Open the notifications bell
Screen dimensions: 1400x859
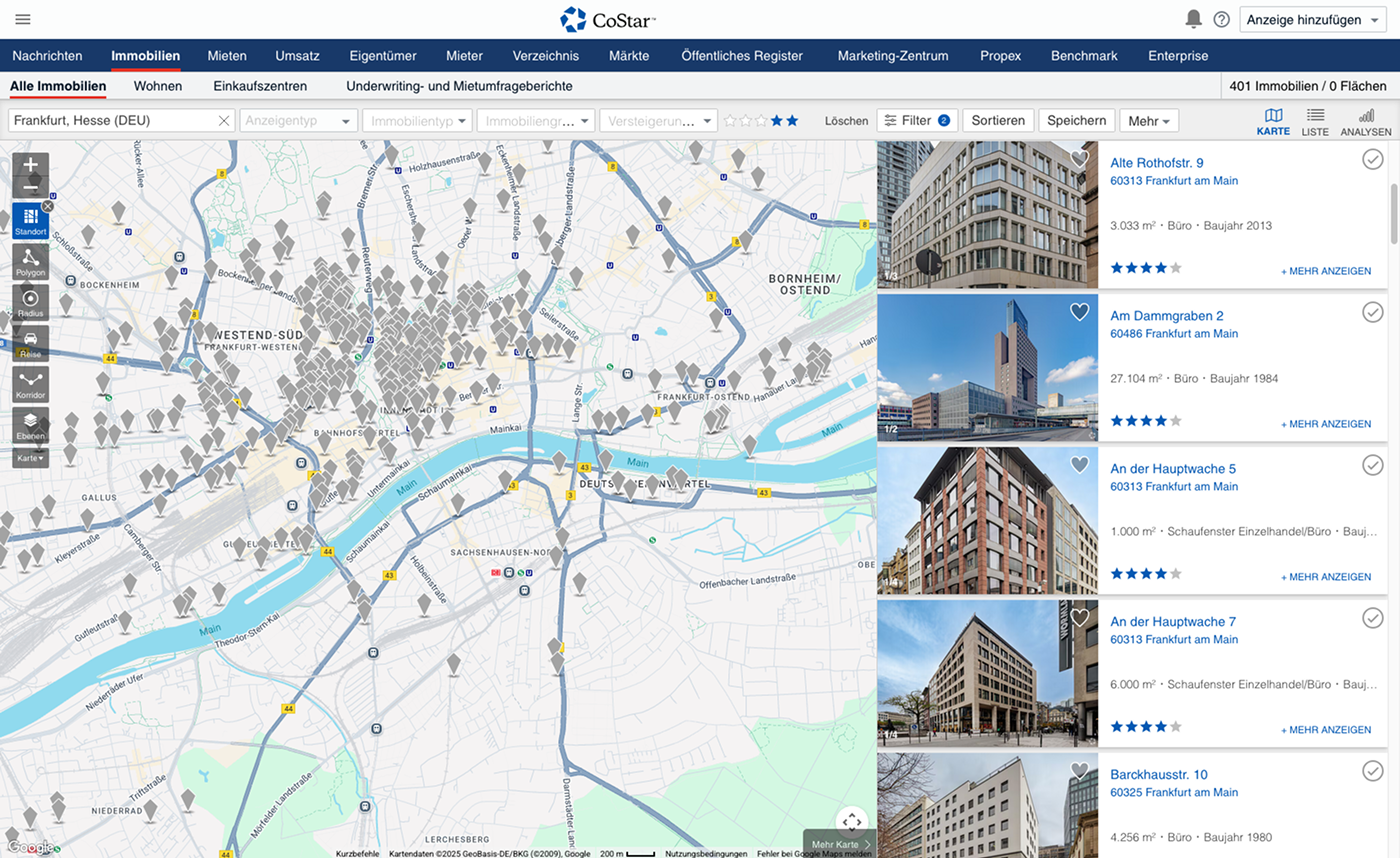1193,19
